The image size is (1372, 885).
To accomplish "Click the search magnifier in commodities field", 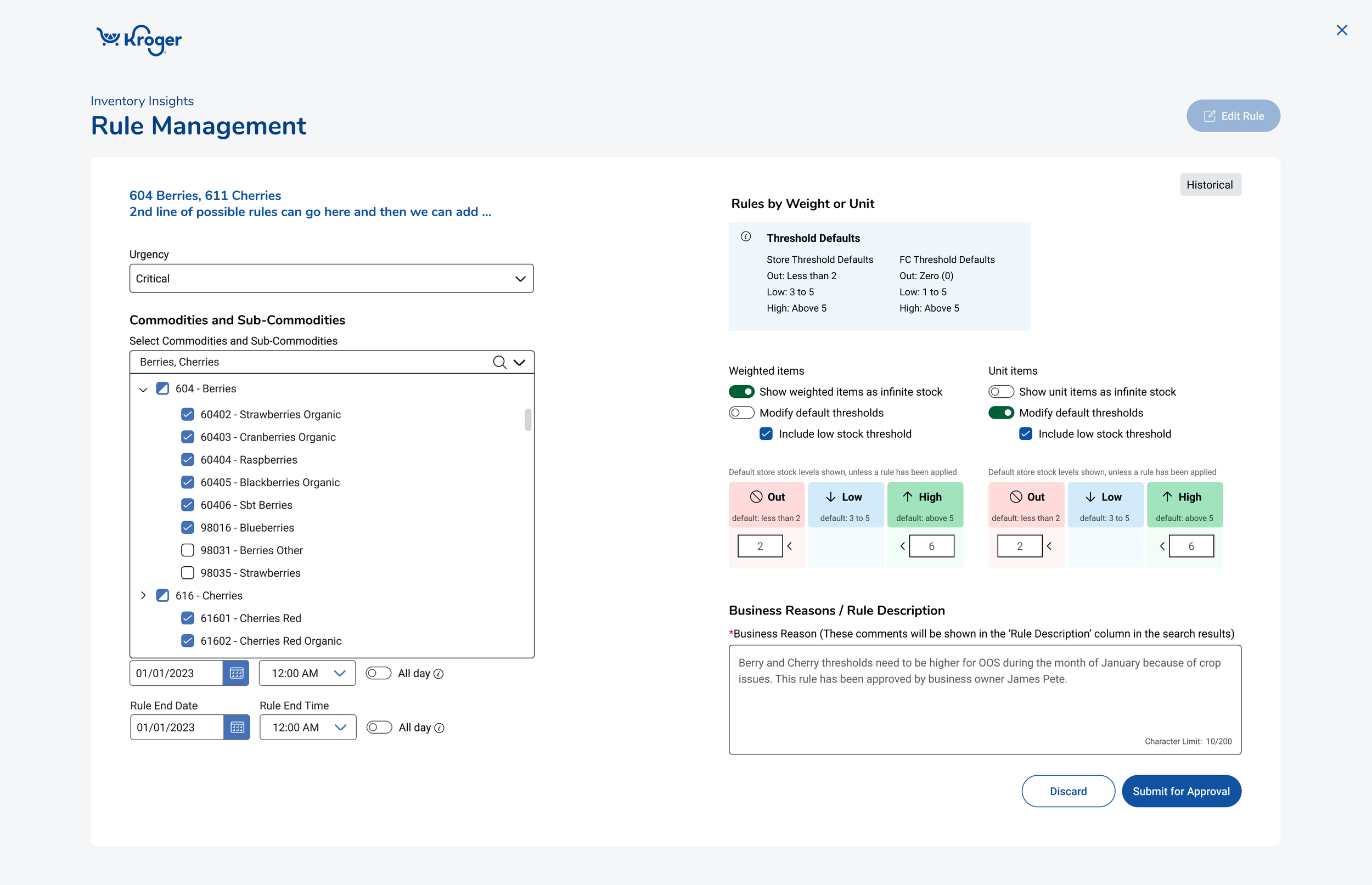I will click(x=499, y=362).
